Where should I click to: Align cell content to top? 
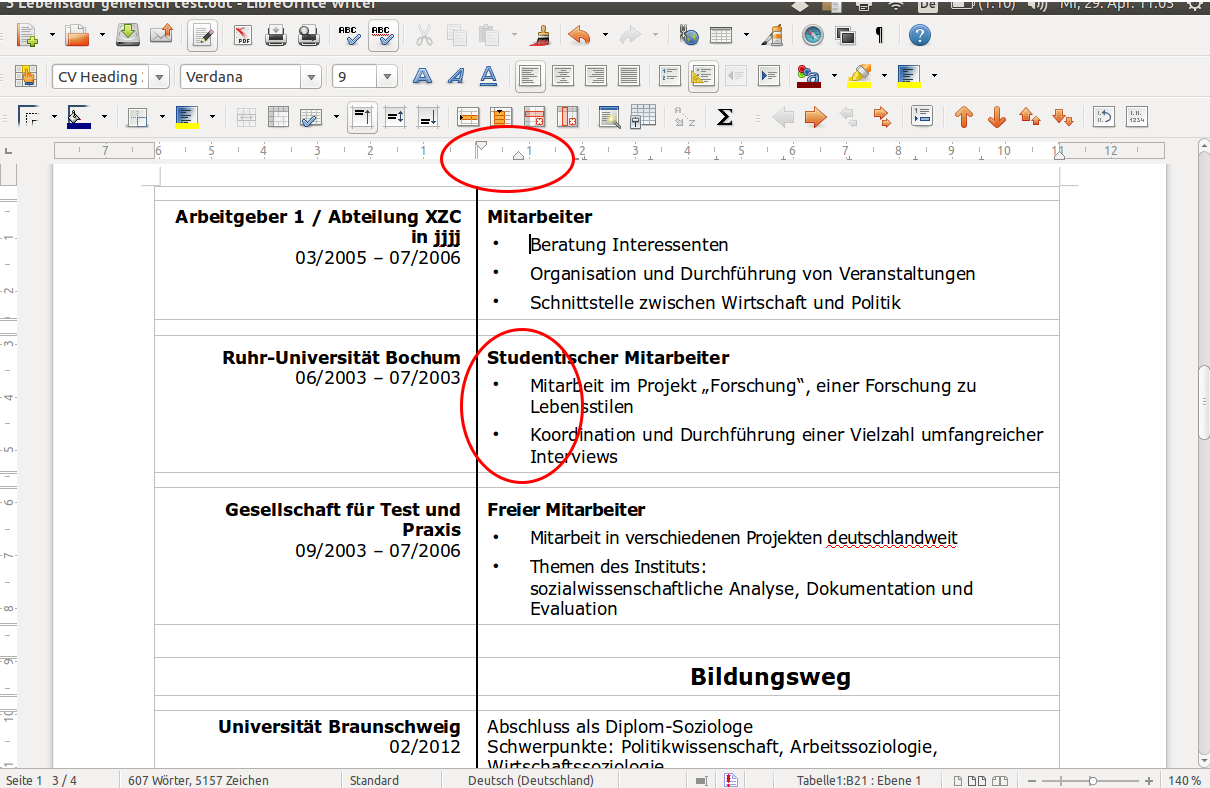(x=362, y=117)
